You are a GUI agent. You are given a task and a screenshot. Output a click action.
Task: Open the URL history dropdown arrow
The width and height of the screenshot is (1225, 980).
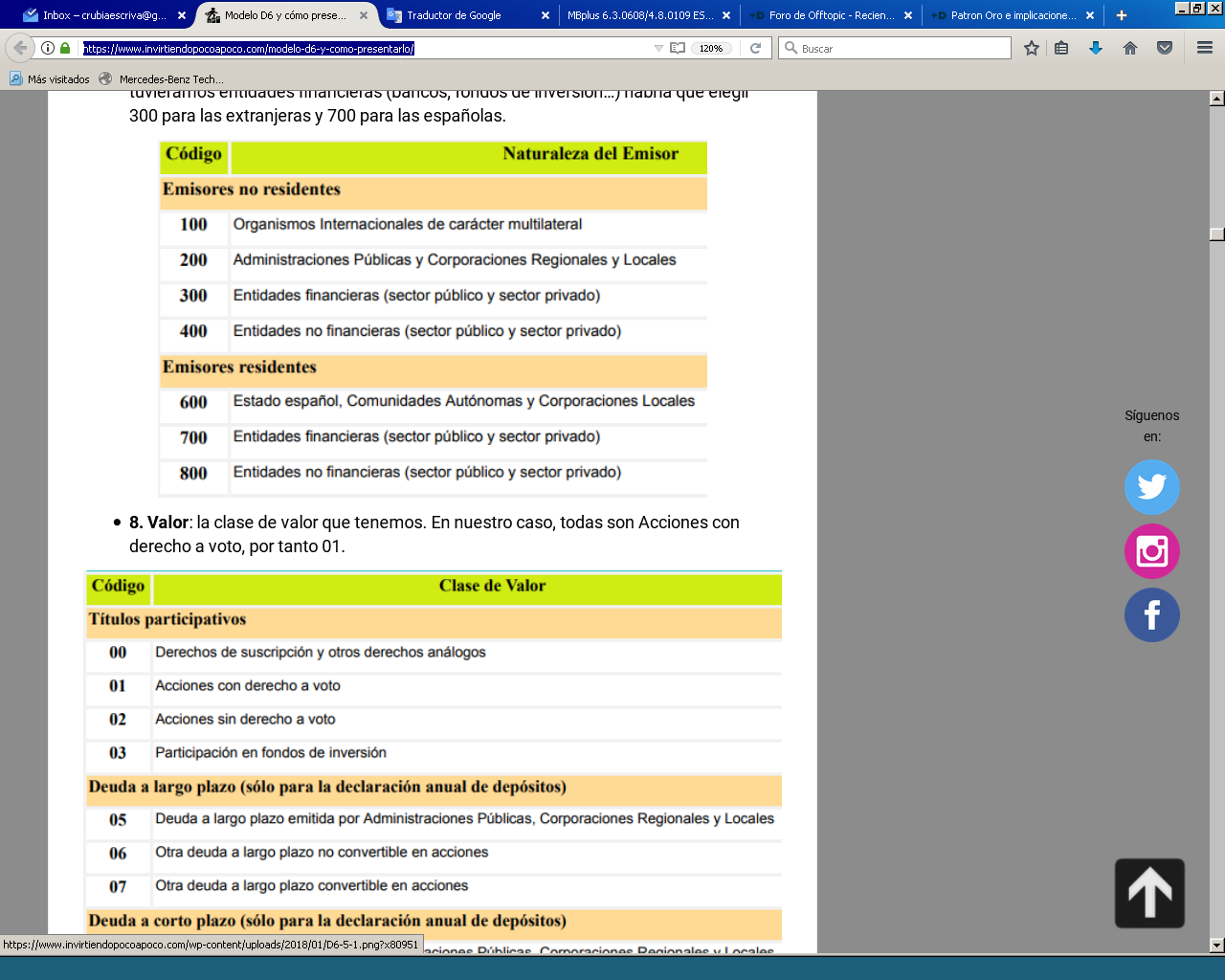point(658,48)
